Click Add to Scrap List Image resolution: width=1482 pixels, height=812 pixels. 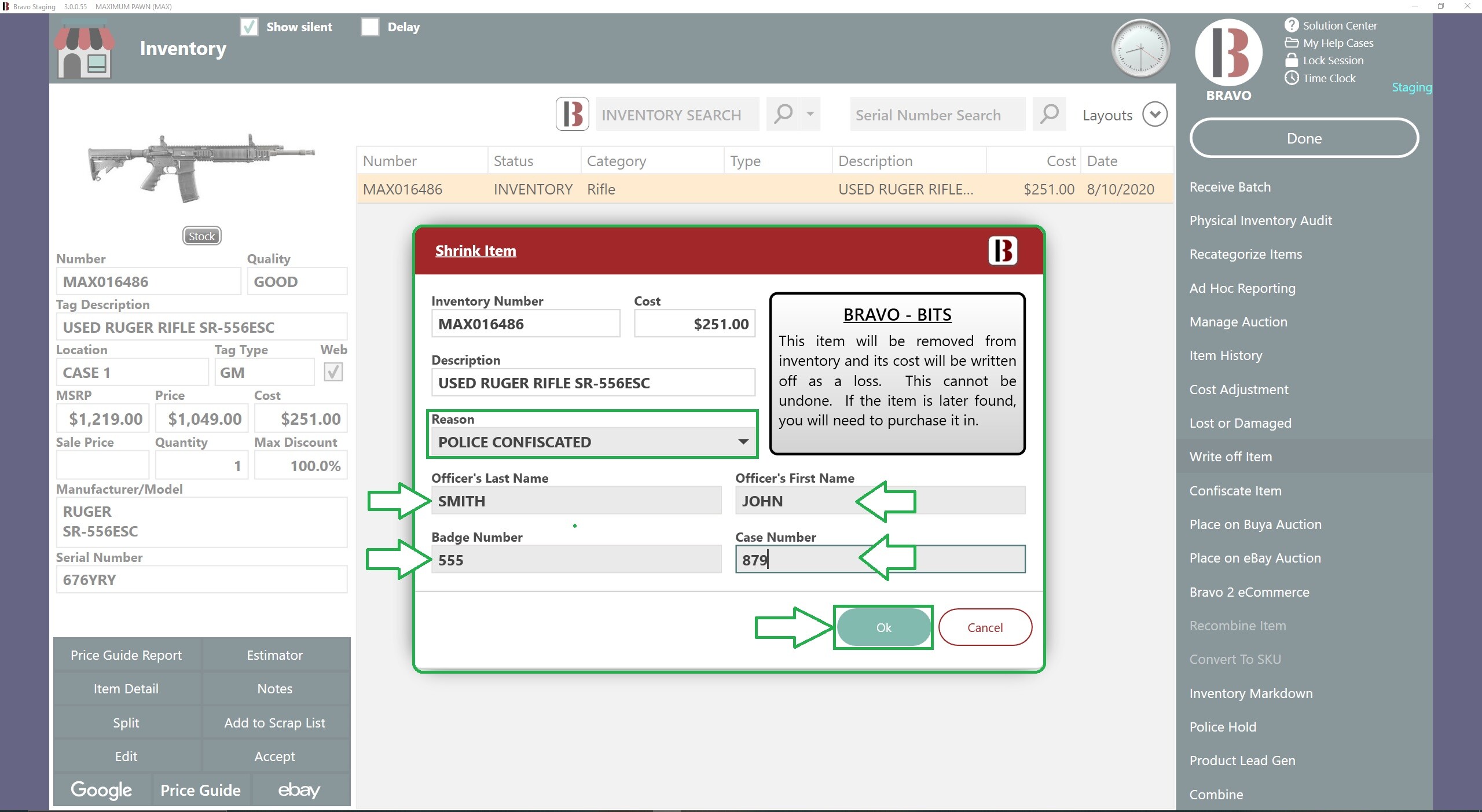pyautogui.click(x=275, y=722)
